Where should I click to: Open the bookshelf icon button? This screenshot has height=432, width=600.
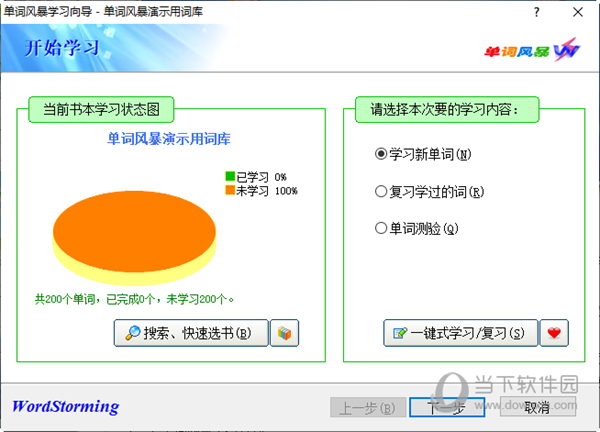pos(284,333)
